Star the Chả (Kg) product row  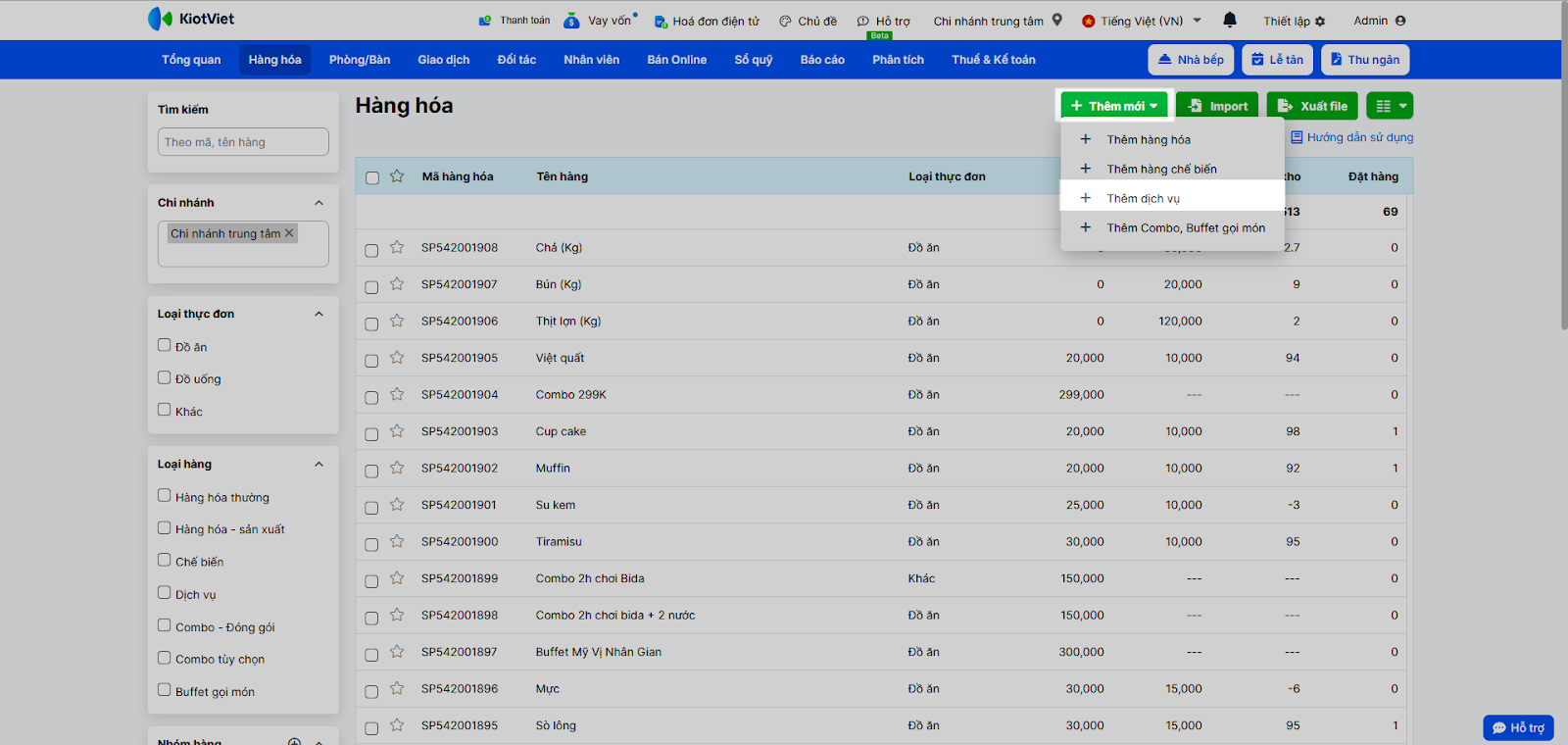point(397,247)
